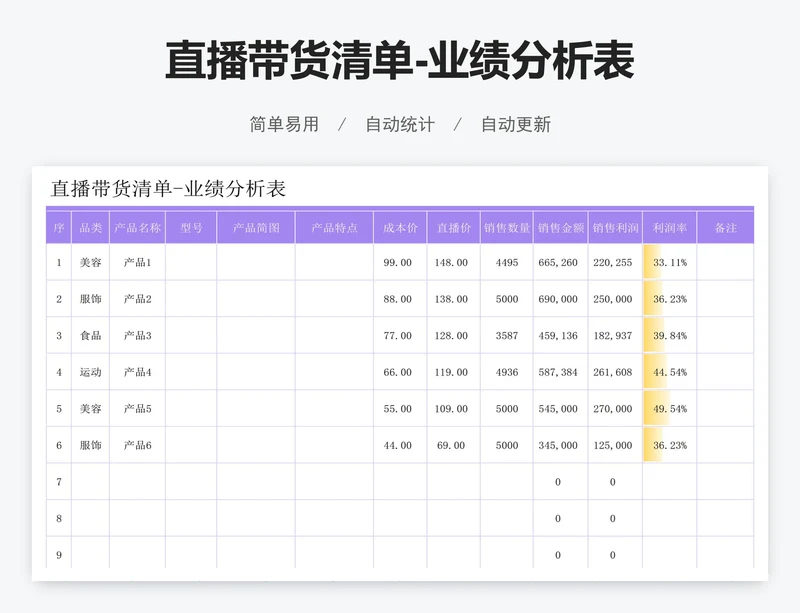
Task: Click the 销售数量 header cell
Action: point(507,228)
